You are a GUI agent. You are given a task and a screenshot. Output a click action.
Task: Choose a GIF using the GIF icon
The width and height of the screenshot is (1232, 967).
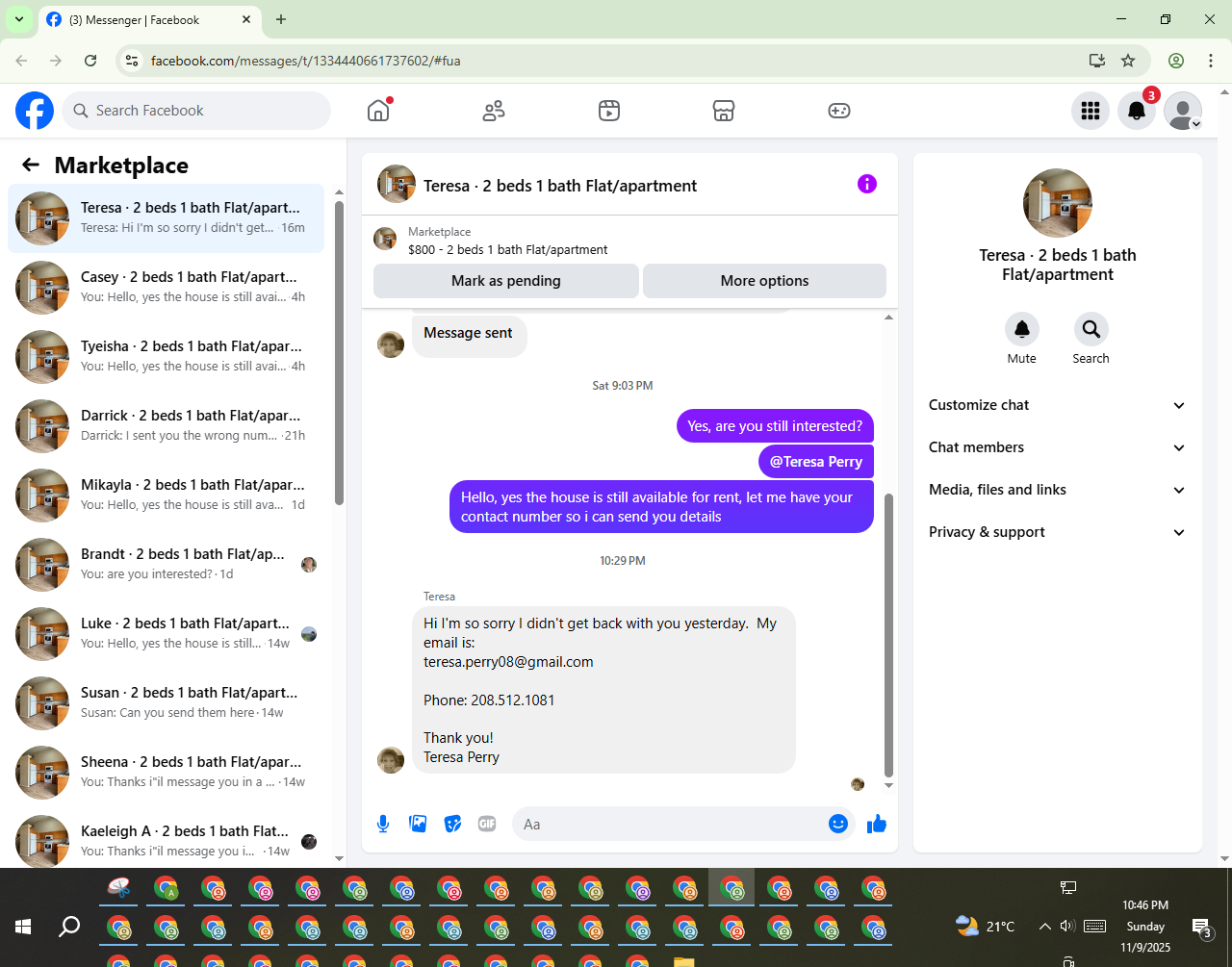[487, 824]
